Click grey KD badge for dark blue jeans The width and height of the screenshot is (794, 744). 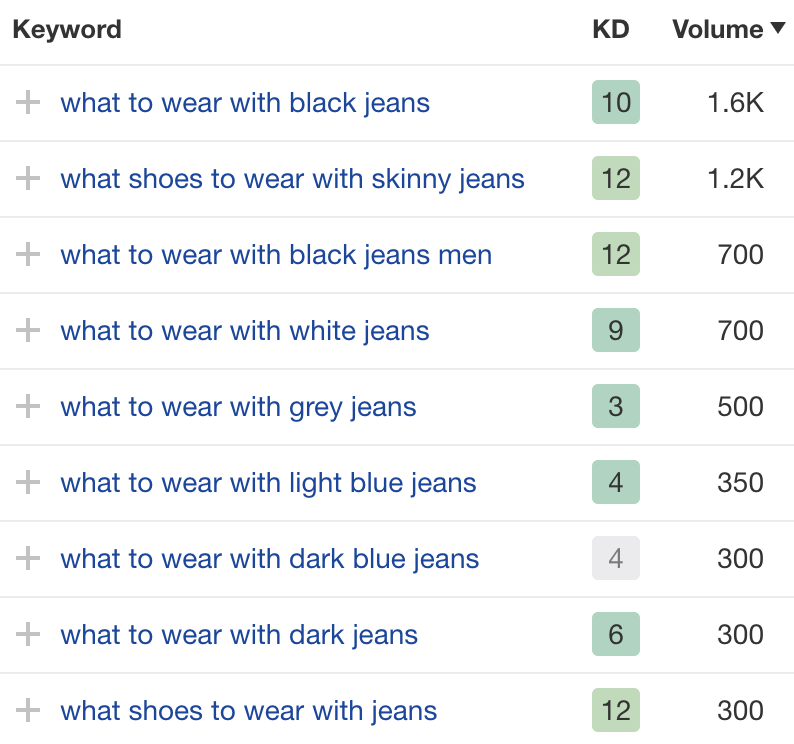pyautogui.click(x=616, y=558)
